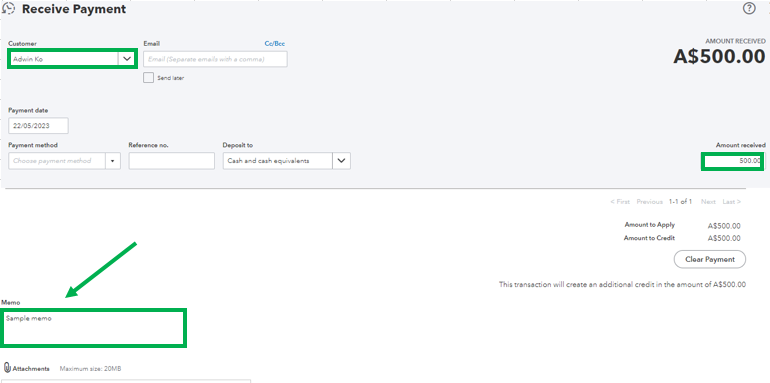
Task: Click the Receive Payment title
Action: coord(74,9)
